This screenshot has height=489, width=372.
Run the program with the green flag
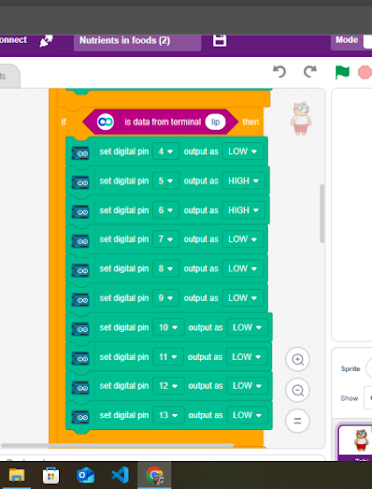coord(342,72)
